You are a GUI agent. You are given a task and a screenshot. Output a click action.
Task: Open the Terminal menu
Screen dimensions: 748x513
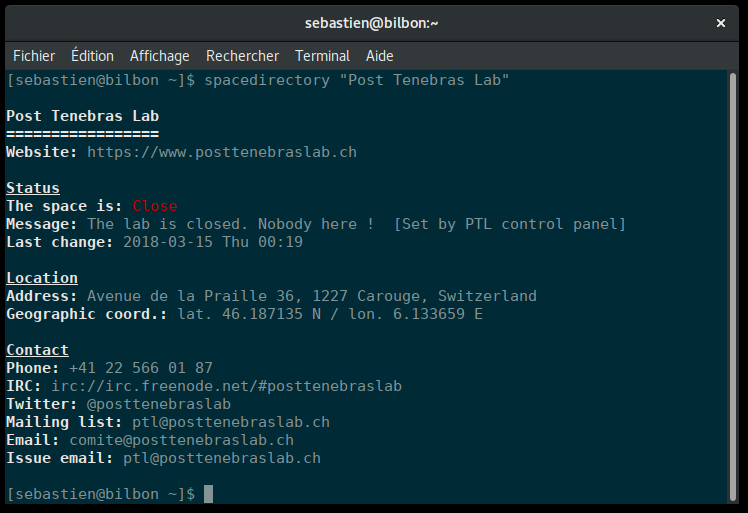click(322, 56)
